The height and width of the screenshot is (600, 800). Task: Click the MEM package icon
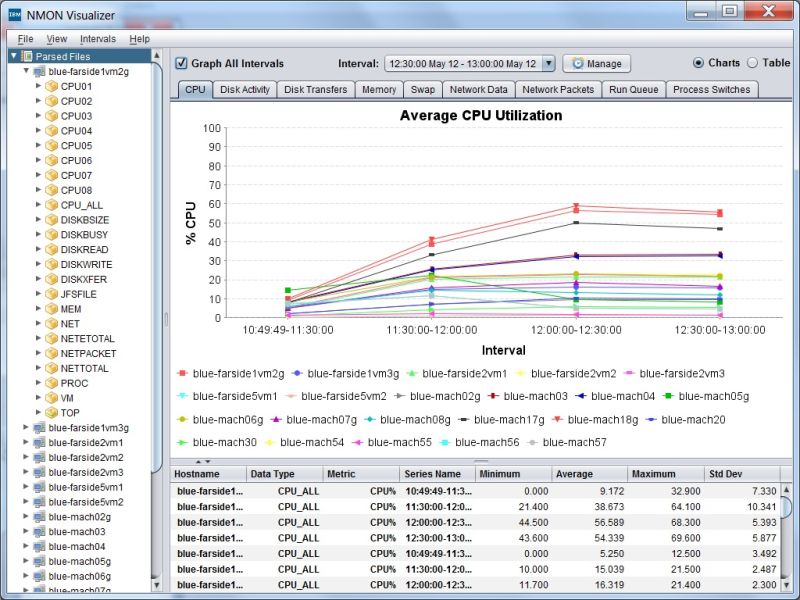click(52, 309)
